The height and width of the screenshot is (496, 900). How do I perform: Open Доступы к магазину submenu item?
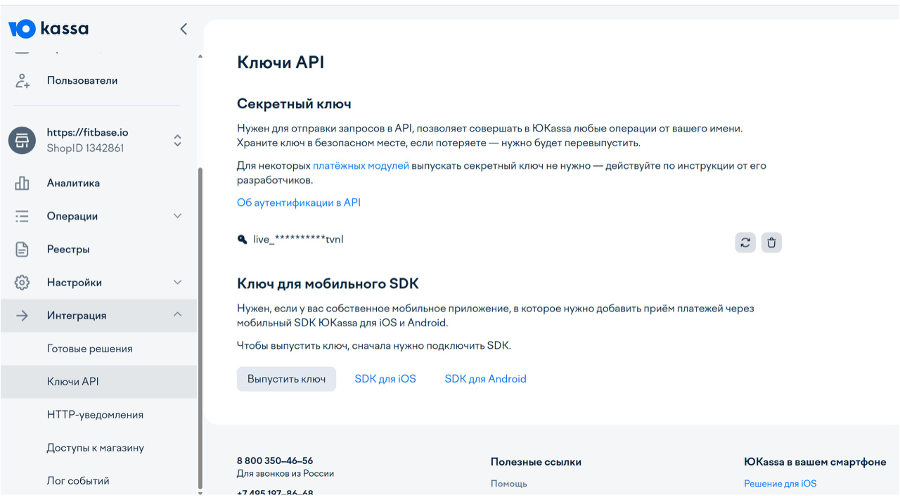click(95, 448)
